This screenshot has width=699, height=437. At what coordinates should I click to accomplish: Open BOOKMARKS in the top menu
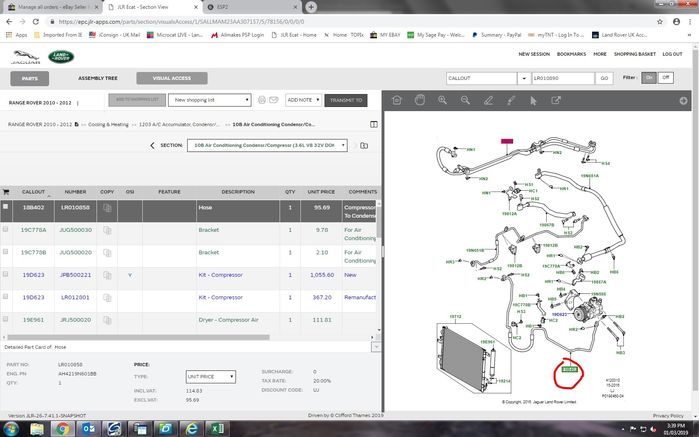(571, 54)
